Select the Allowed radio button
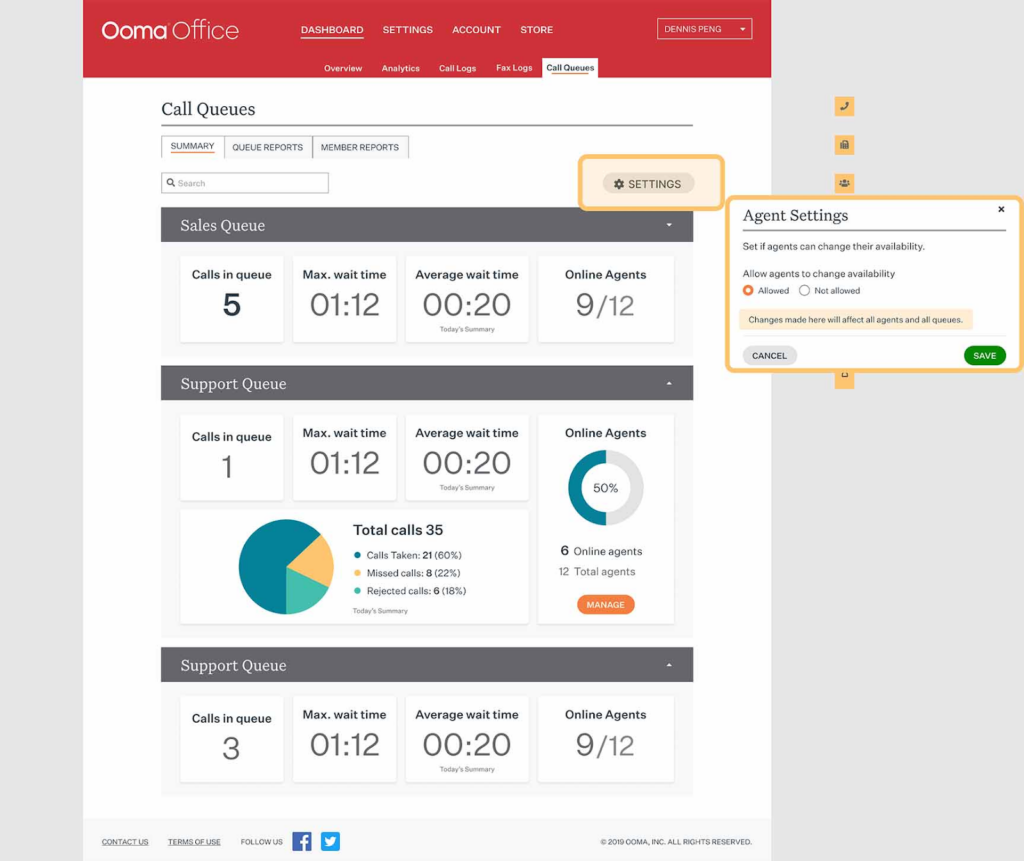 (748, 290)
